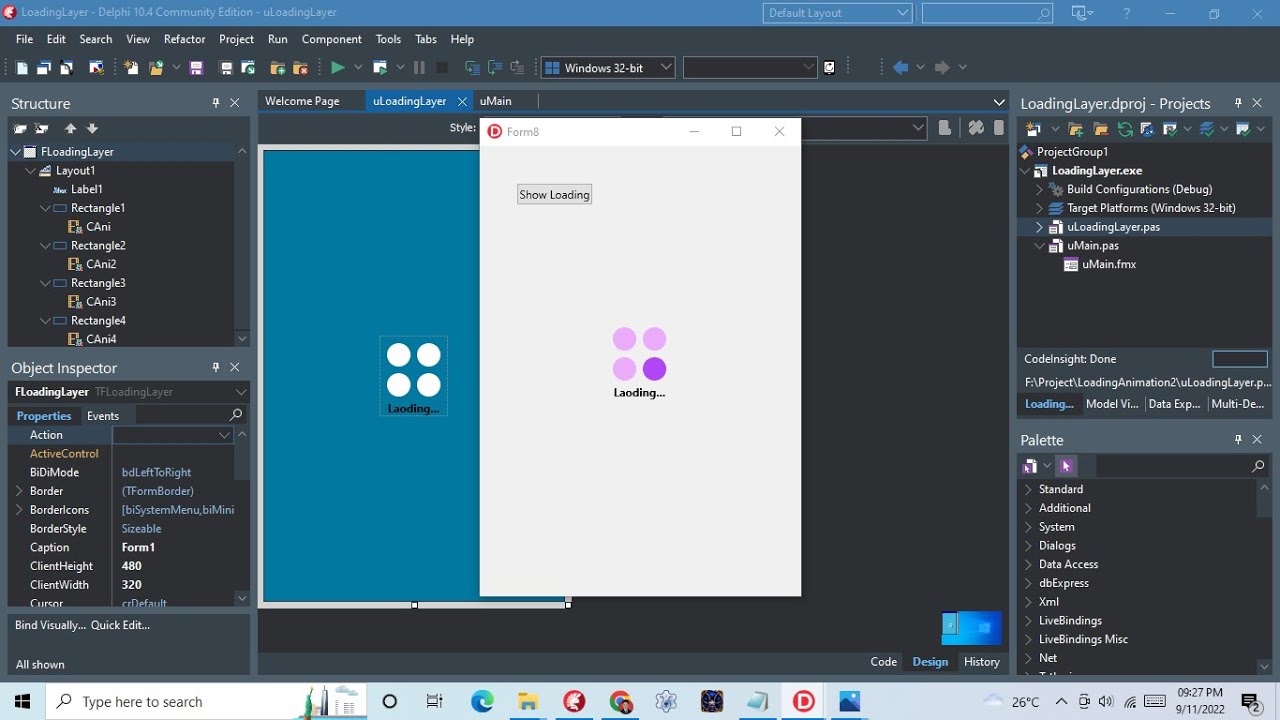
Task: Click the Pause debugger icon
Action: pyautogui.click(x=419, y=68)
